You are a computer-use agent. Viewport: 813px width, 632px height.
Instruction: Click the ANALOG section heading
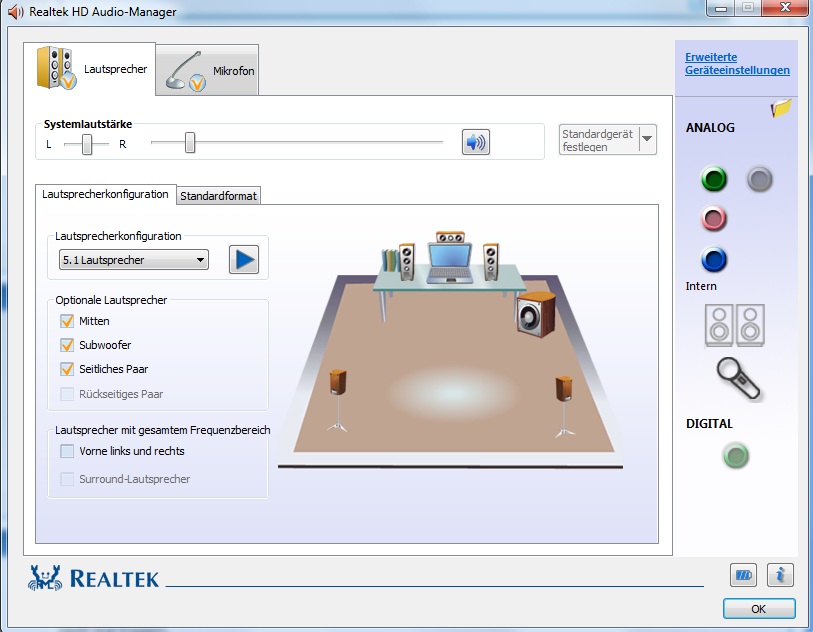(x=710, y=128)
